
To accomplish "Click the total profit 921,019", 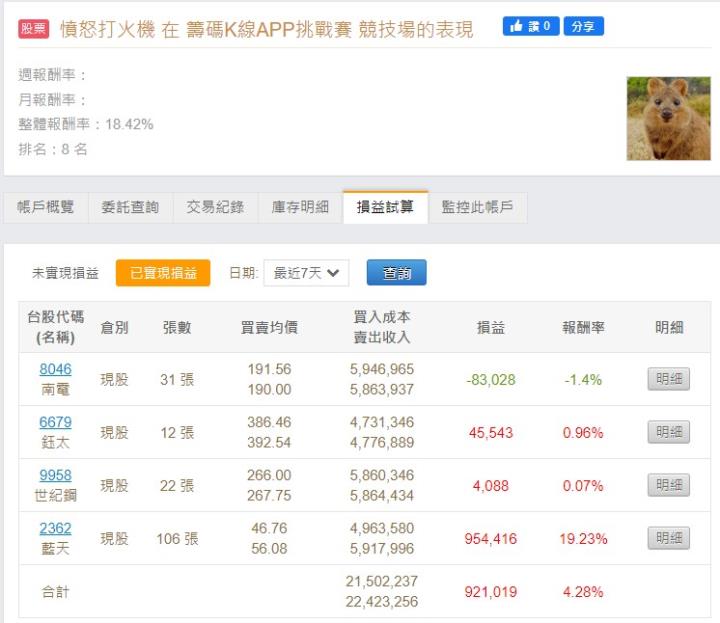I will pos(490,592).
